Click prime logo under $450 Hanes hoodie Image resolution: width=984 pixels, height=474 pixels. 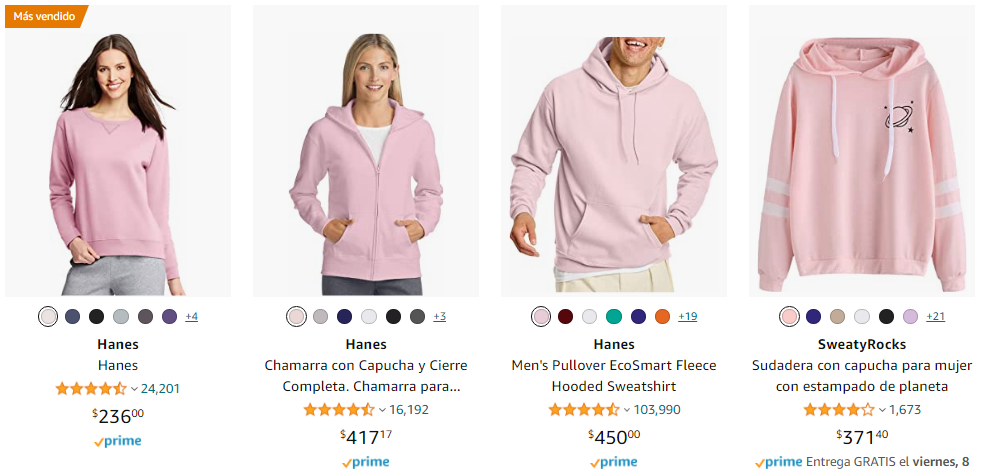click(614, 463)
